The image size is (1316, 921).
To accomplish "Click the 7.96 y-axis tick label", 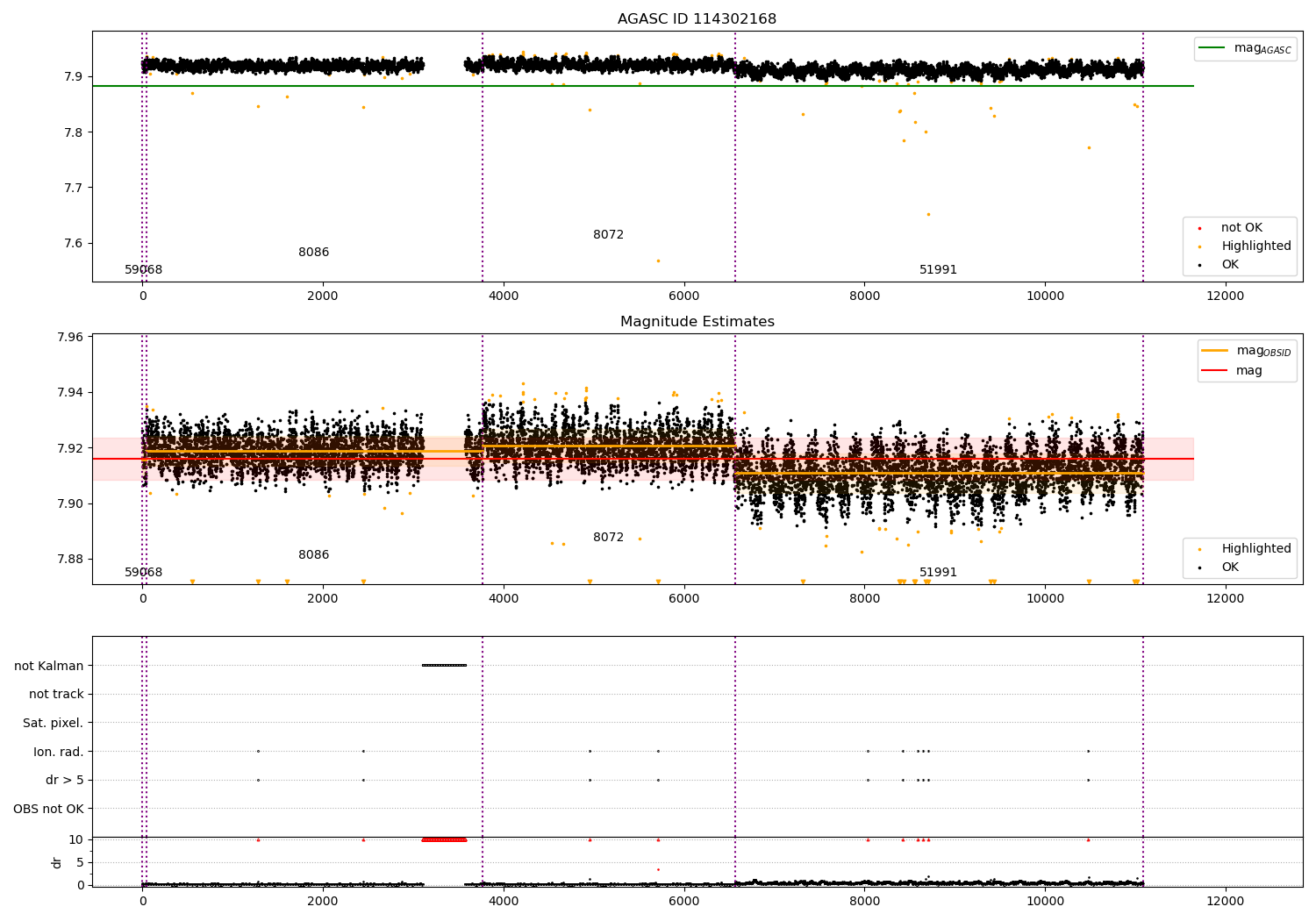I will pyautogui.click(x=70, y=337).
